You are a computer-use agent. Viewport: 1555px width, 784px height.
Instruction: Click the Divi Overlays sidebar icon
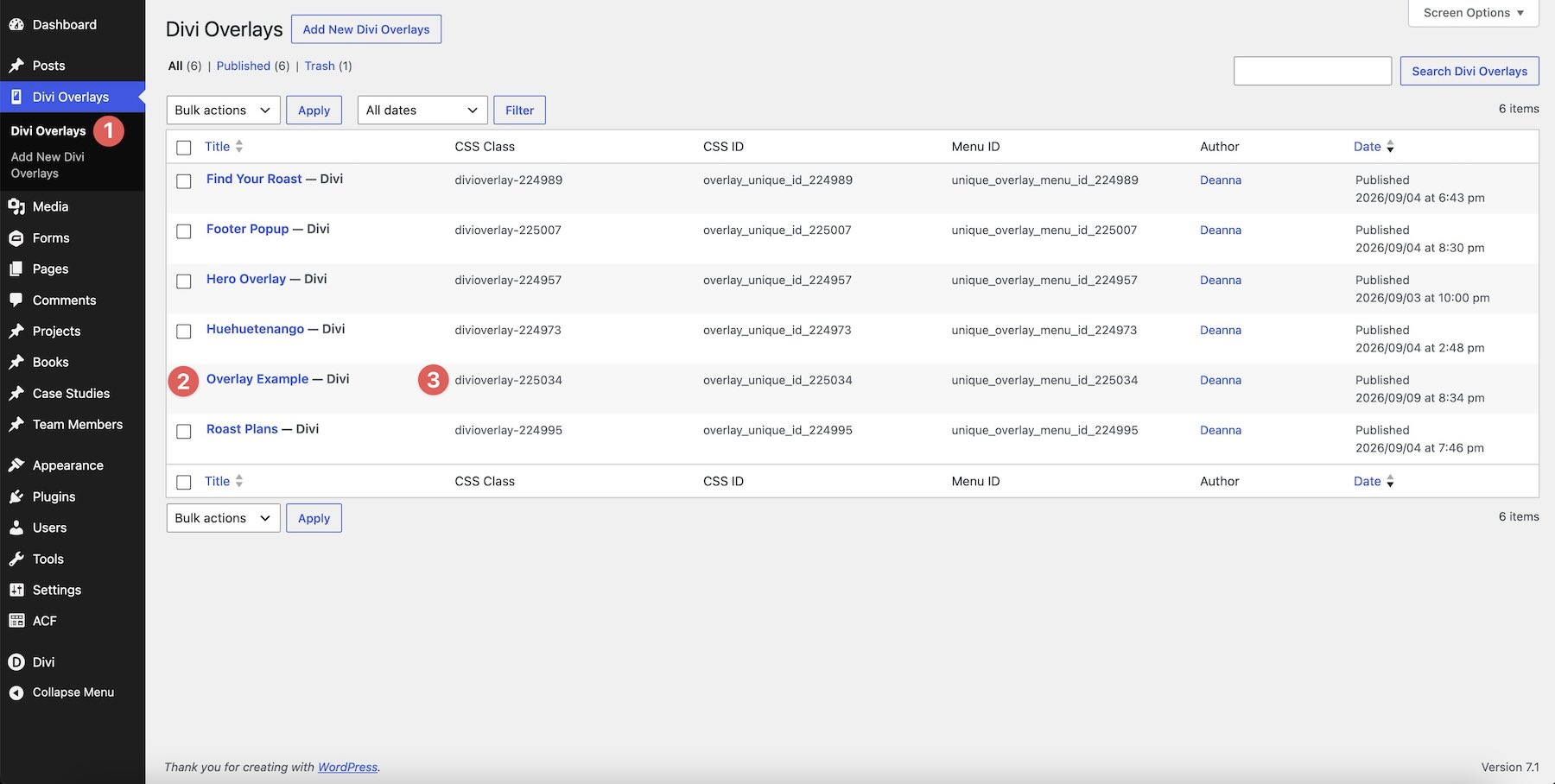pos(16,97)
